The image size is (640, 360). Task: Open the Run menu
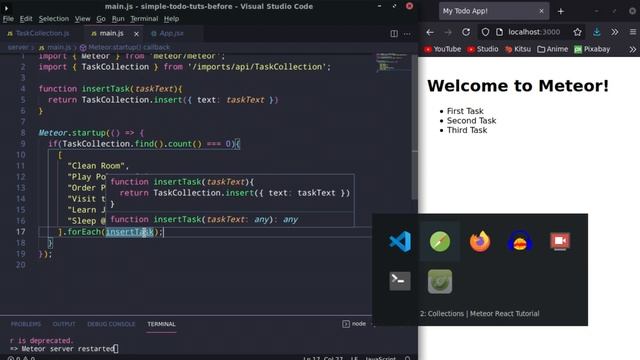(118, 19)
